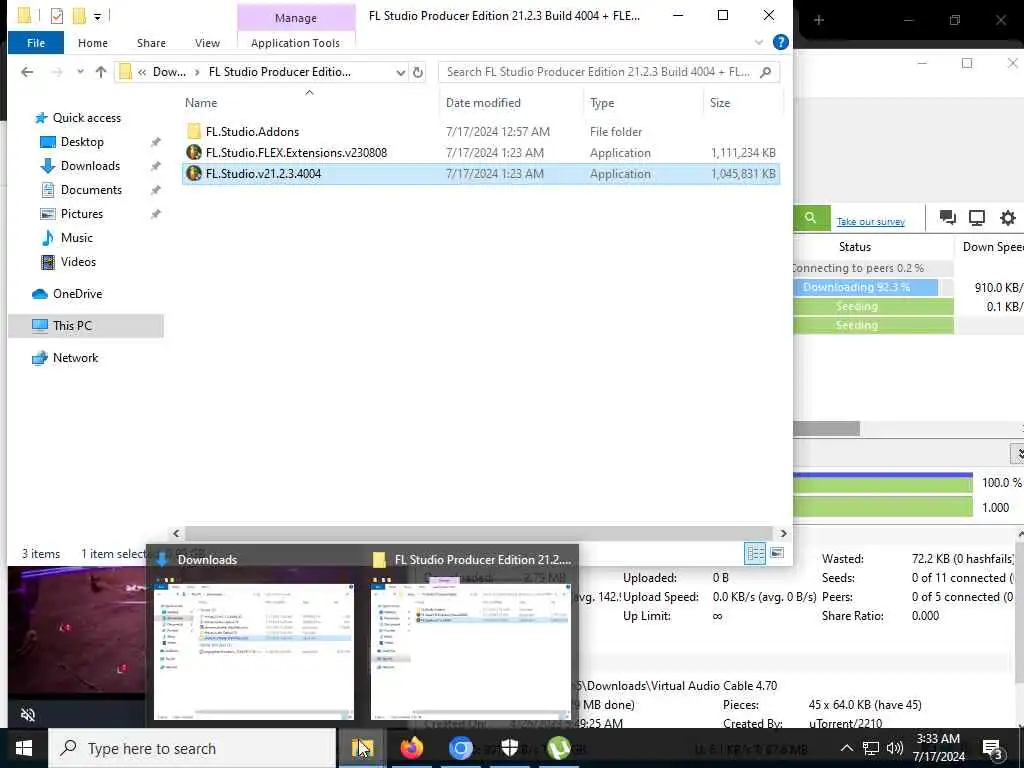Open Chrome from taskbar

point(460,748)
